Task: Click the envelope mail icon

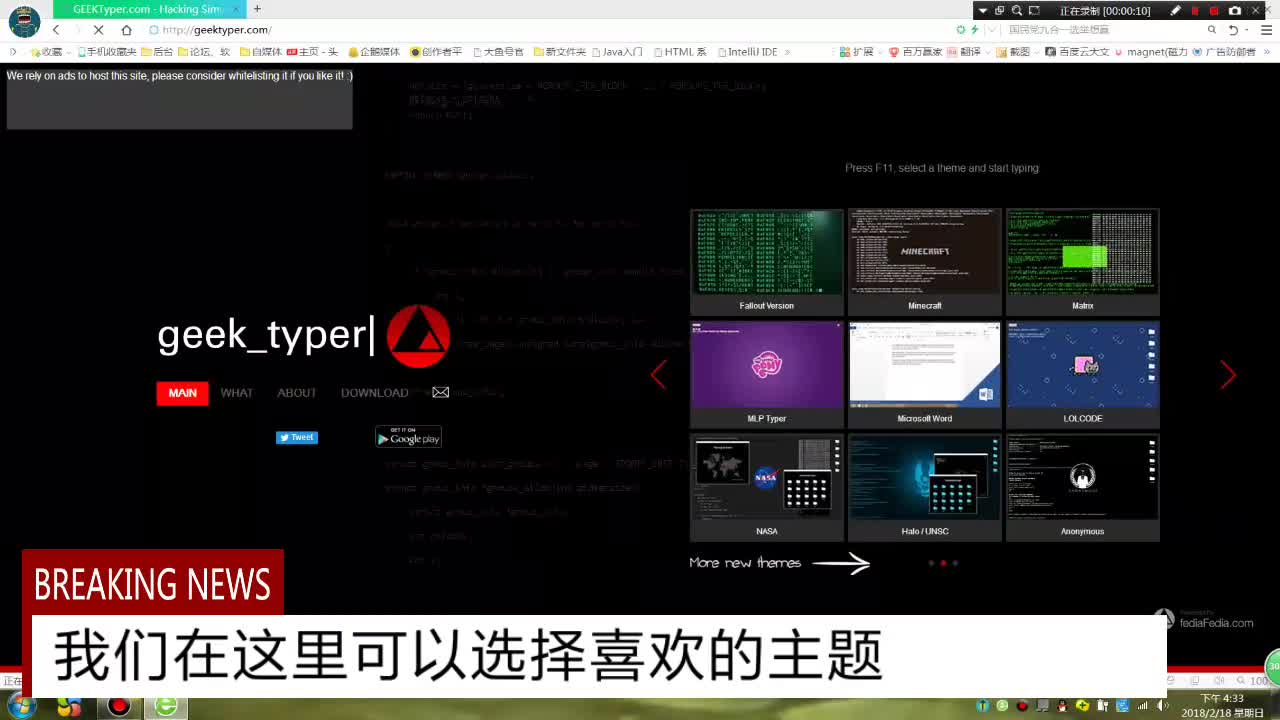Action: tap(440, 393)
